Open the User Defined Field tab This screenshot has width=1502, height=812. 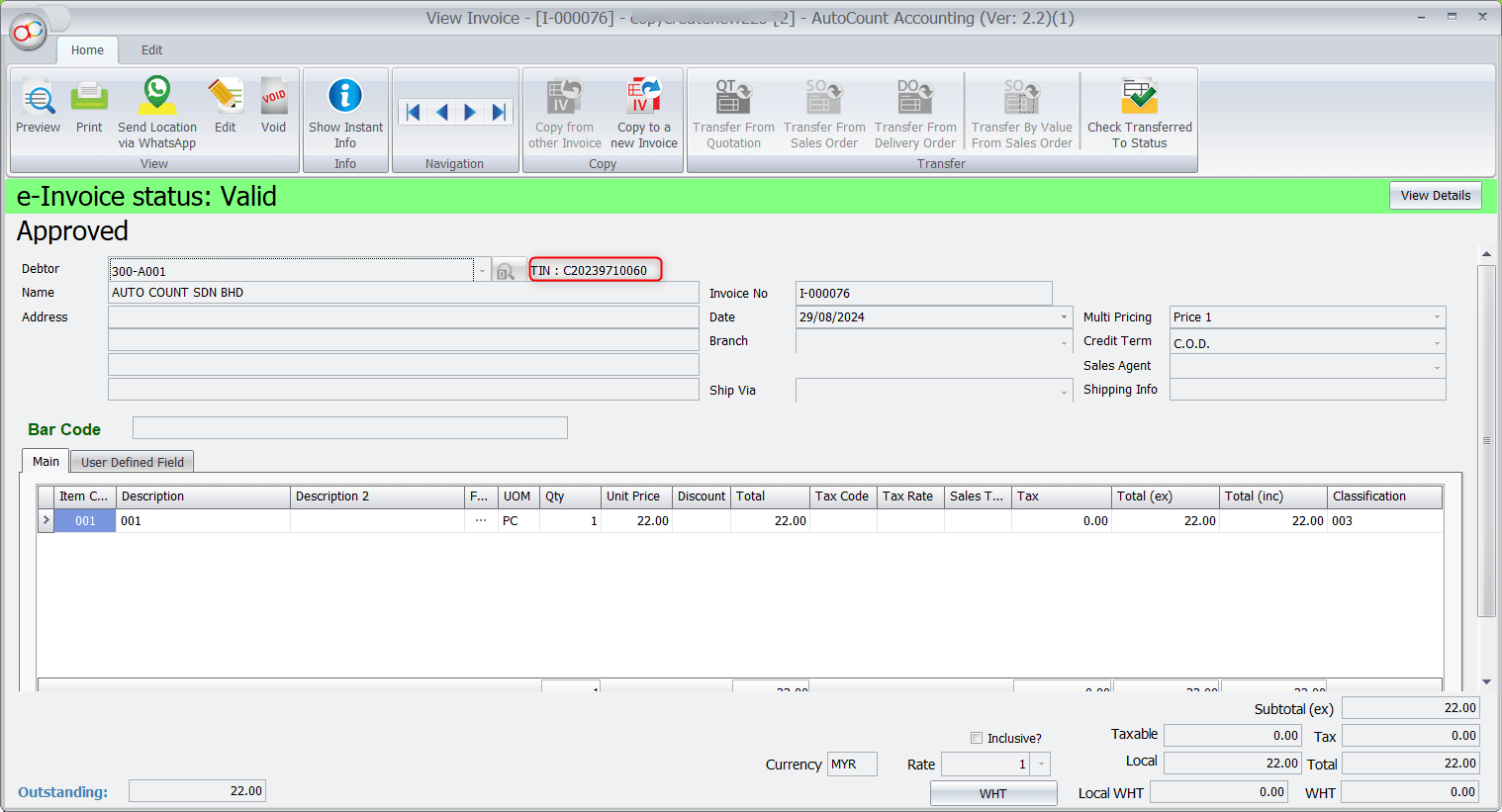[x=133, y=462]
